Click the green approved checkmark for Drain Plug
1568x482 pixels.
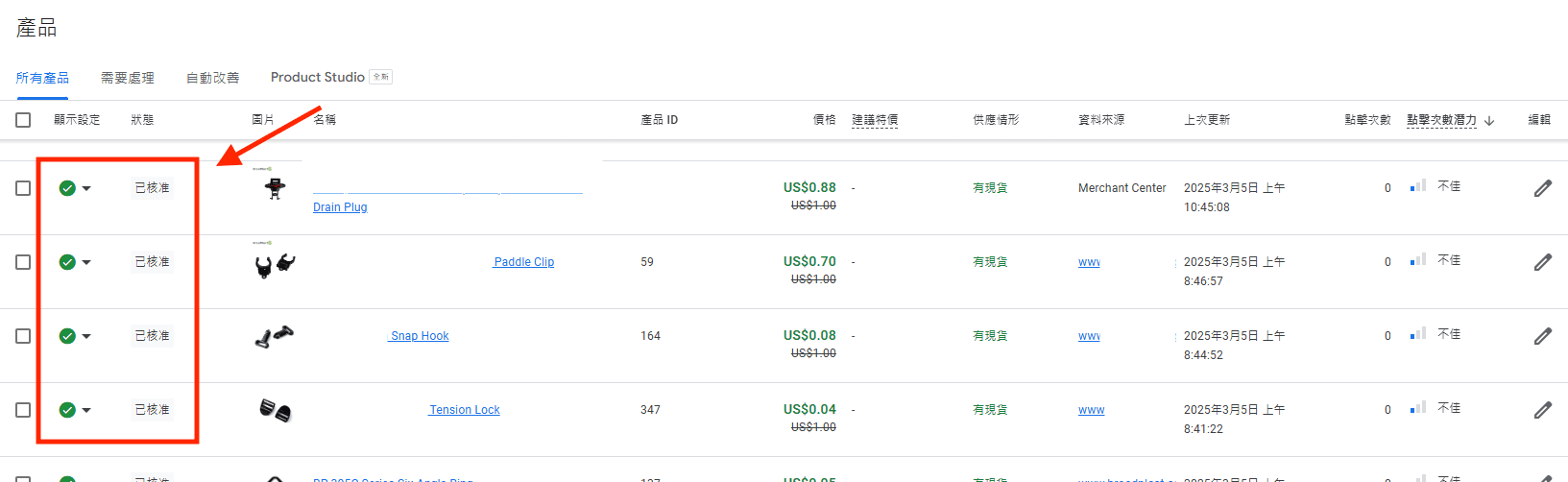click(67, 188)
